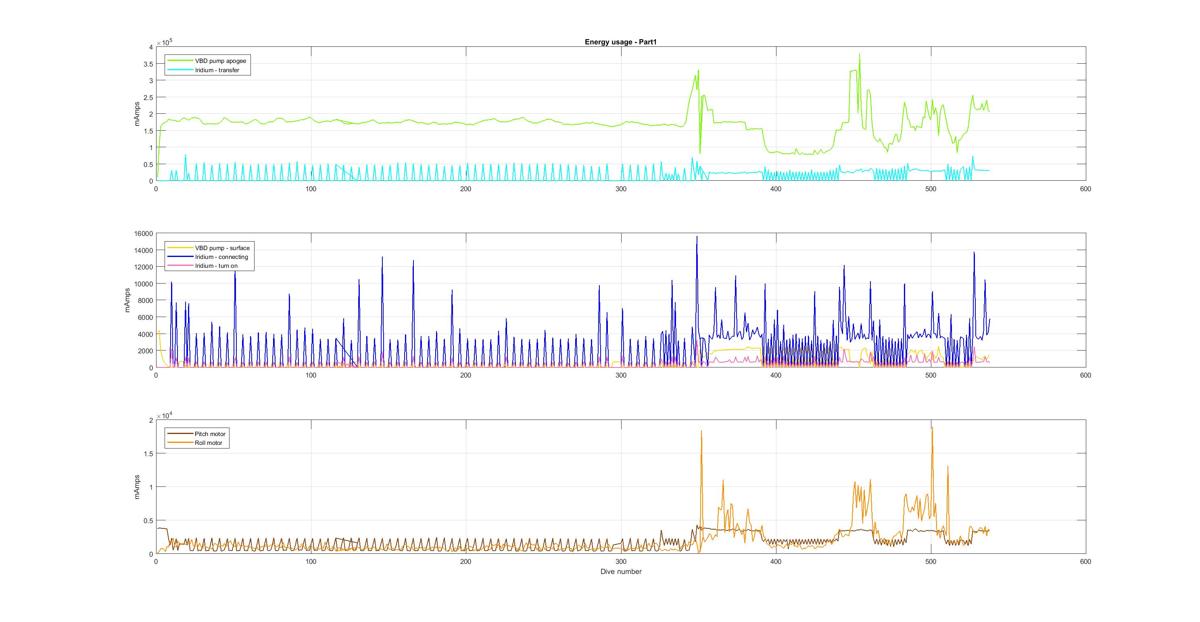Click the "×10⁵" exponent label of top plot
The height and width of the screenshot is (622, 1200).
pyautogui.click(x=164, y=41)
